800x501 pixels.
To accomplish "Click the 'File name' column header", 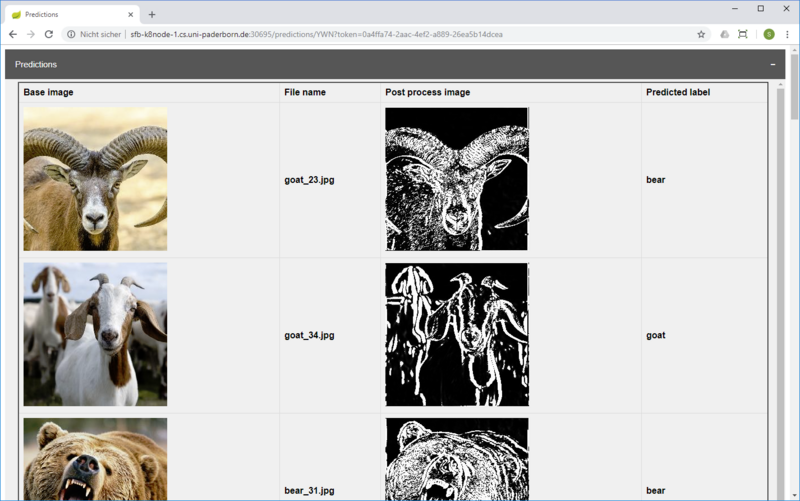I will click(x=305, y=92).
